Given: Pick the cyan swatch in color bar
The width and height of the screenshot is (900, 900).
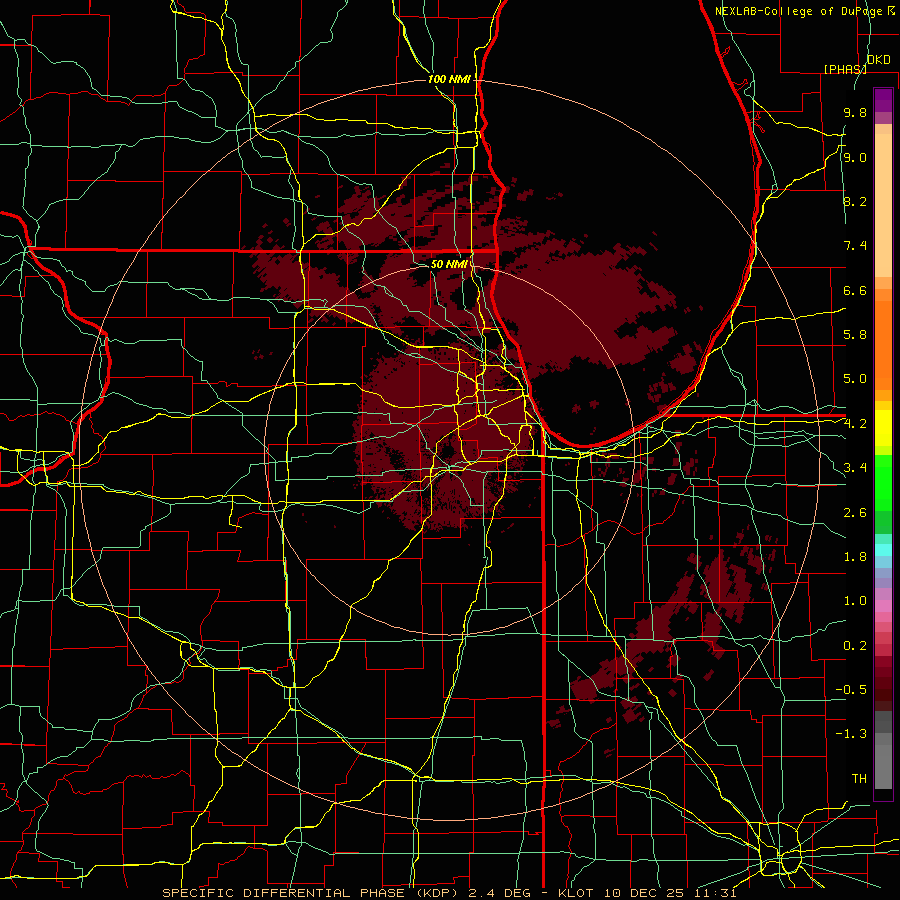Looking at the screenshot, I should [x=883, y=550].
